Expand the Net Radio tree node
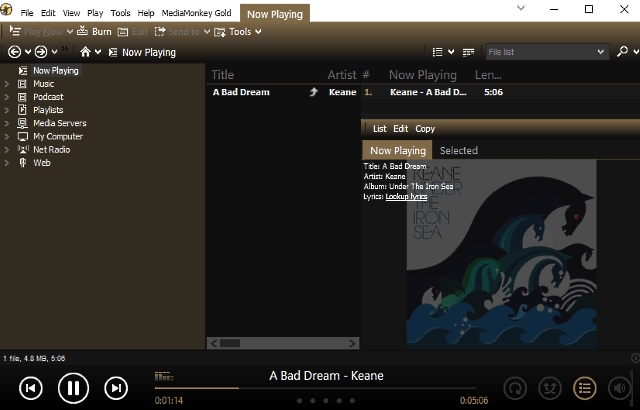 tap(7, 150)
